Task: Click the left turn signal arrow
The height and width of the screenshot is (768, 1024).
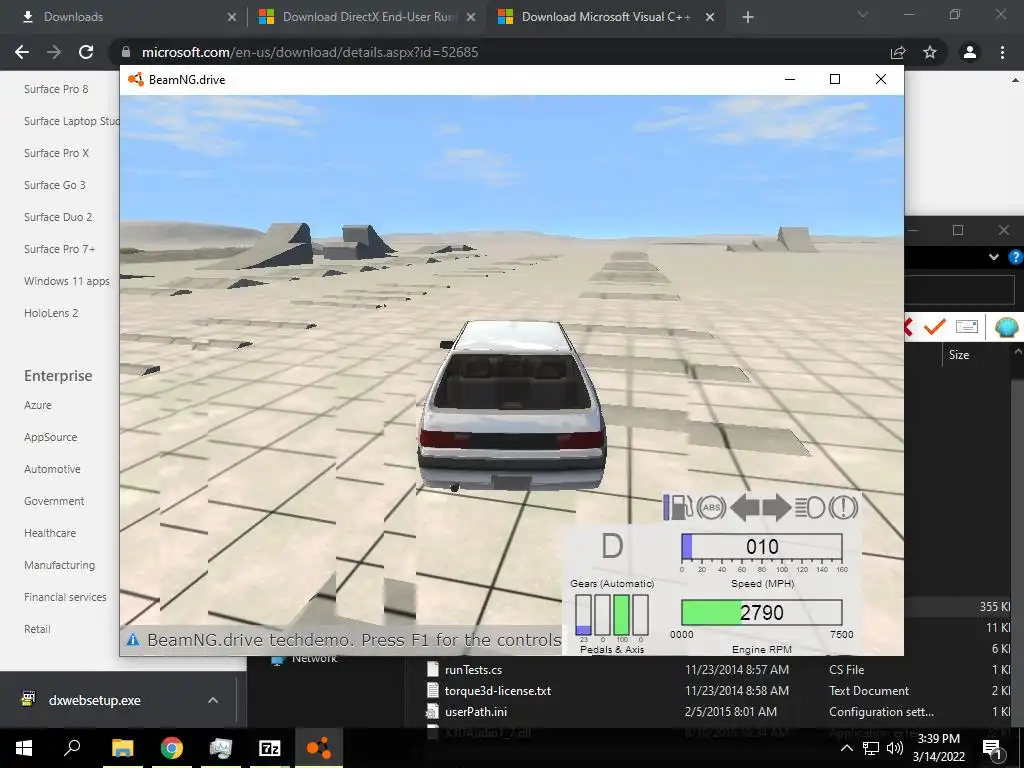Action: pyautogui.click(x=744, y=507)
